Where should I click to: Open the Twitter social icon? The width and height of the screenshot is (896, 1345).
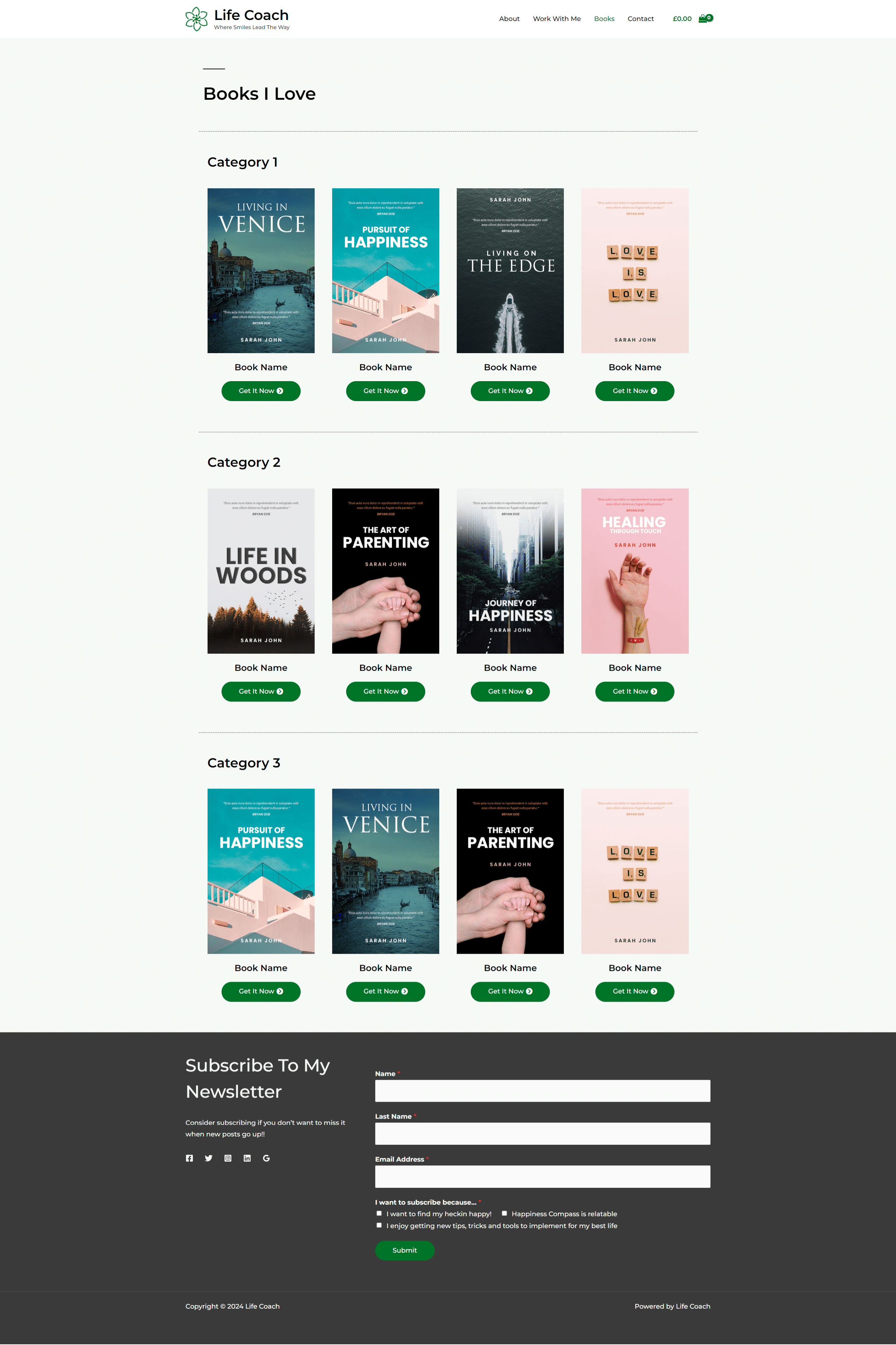pos(209,1158)
